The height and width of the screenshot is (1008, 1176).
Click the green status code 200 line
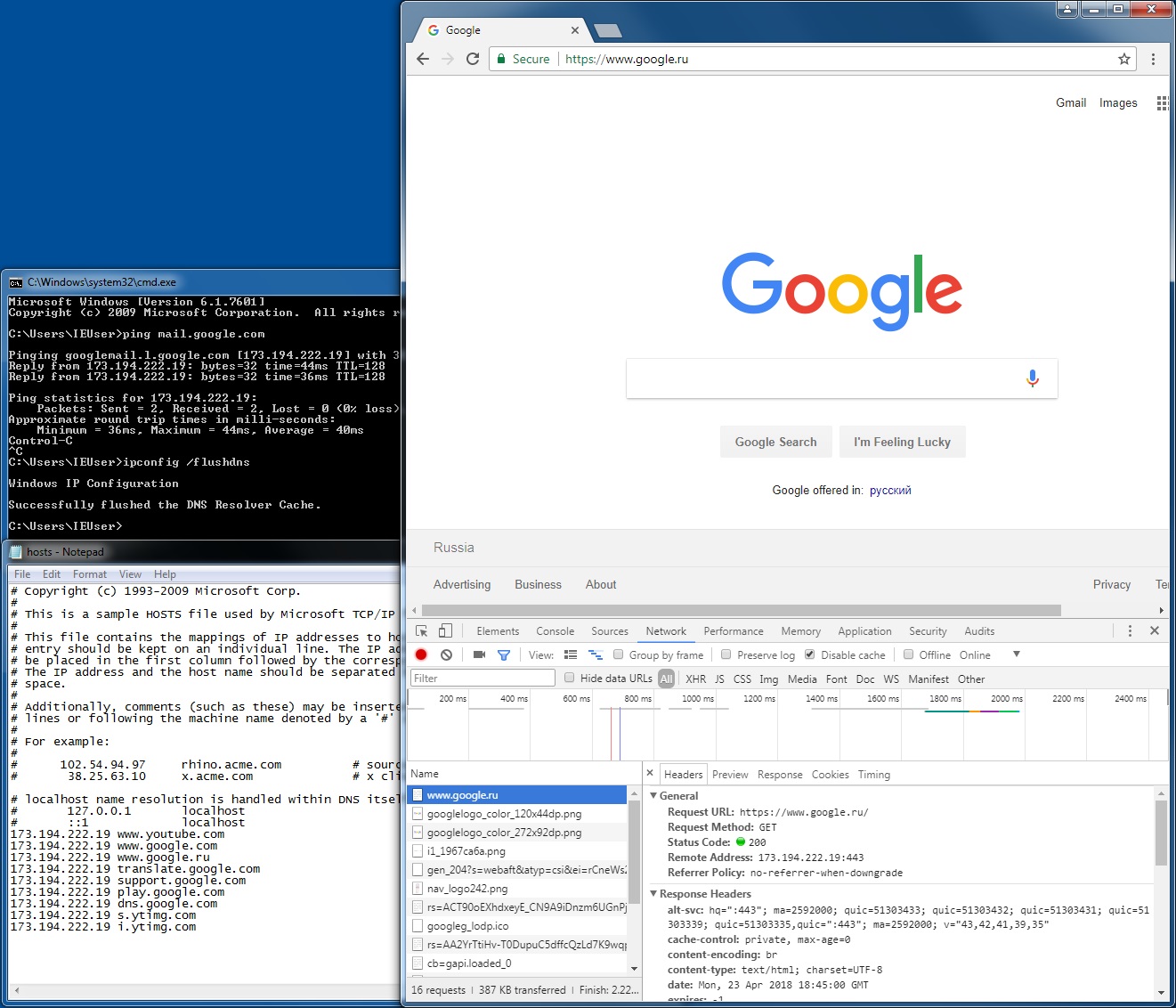[717, 842]
